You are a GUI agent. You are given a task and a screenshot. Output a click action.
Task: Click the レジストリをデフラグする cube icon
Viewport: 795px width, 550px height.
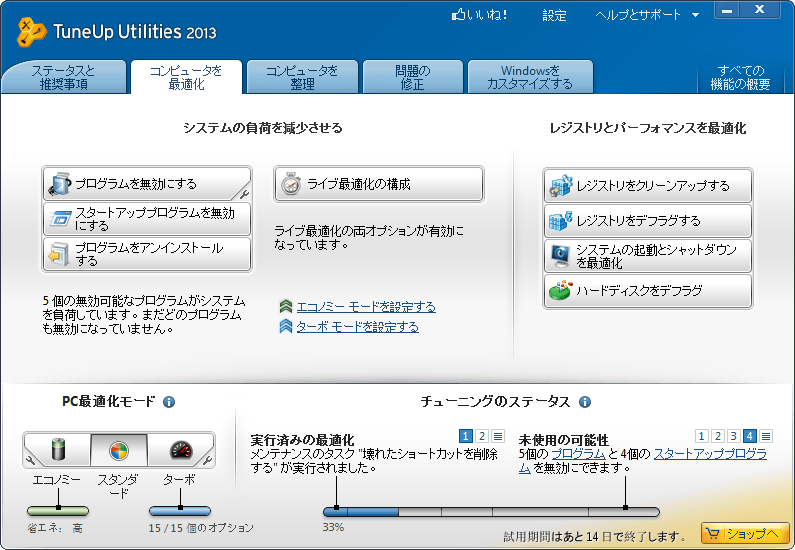pos(561,221)
